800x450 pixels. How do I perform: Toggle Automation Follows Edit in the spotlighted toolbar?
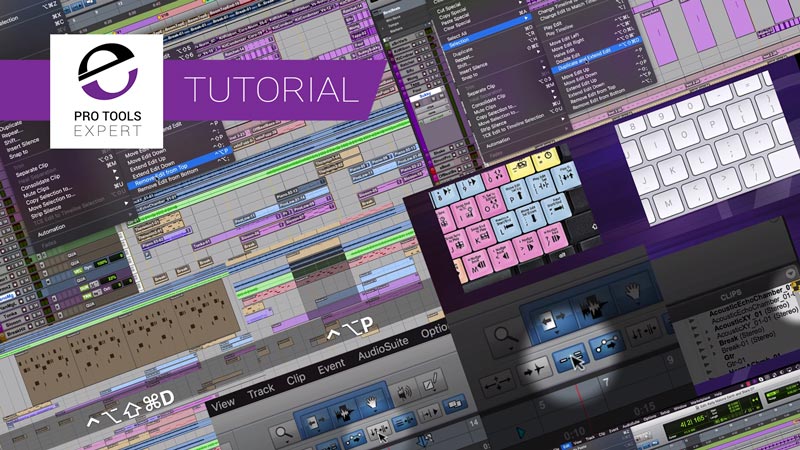607,345
